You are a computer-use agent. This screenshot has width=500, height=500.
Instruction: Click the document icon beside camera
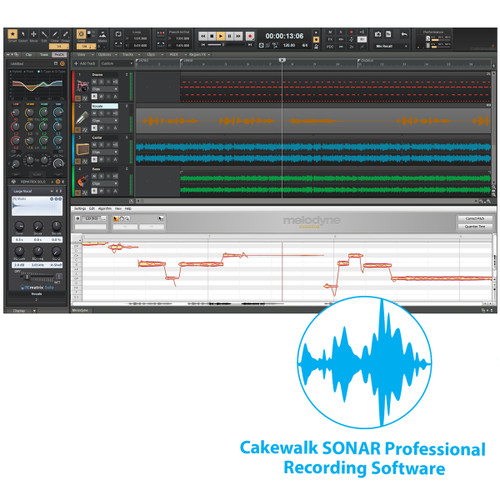point(389,34)
